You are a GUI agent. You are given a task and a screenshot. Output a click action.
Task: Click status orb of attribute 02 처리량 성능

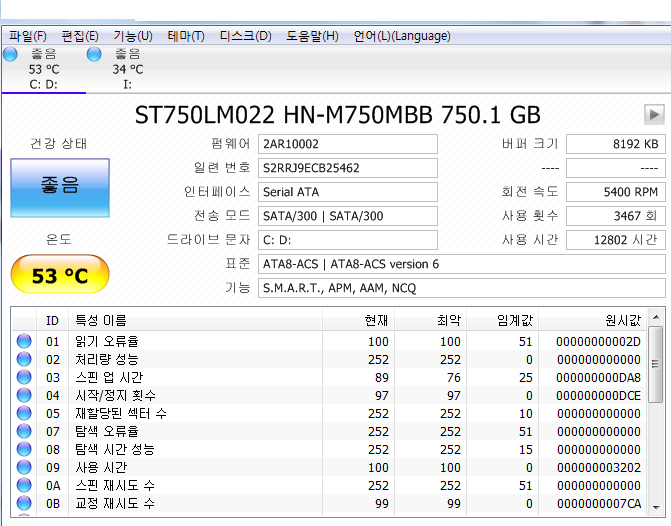24,359
